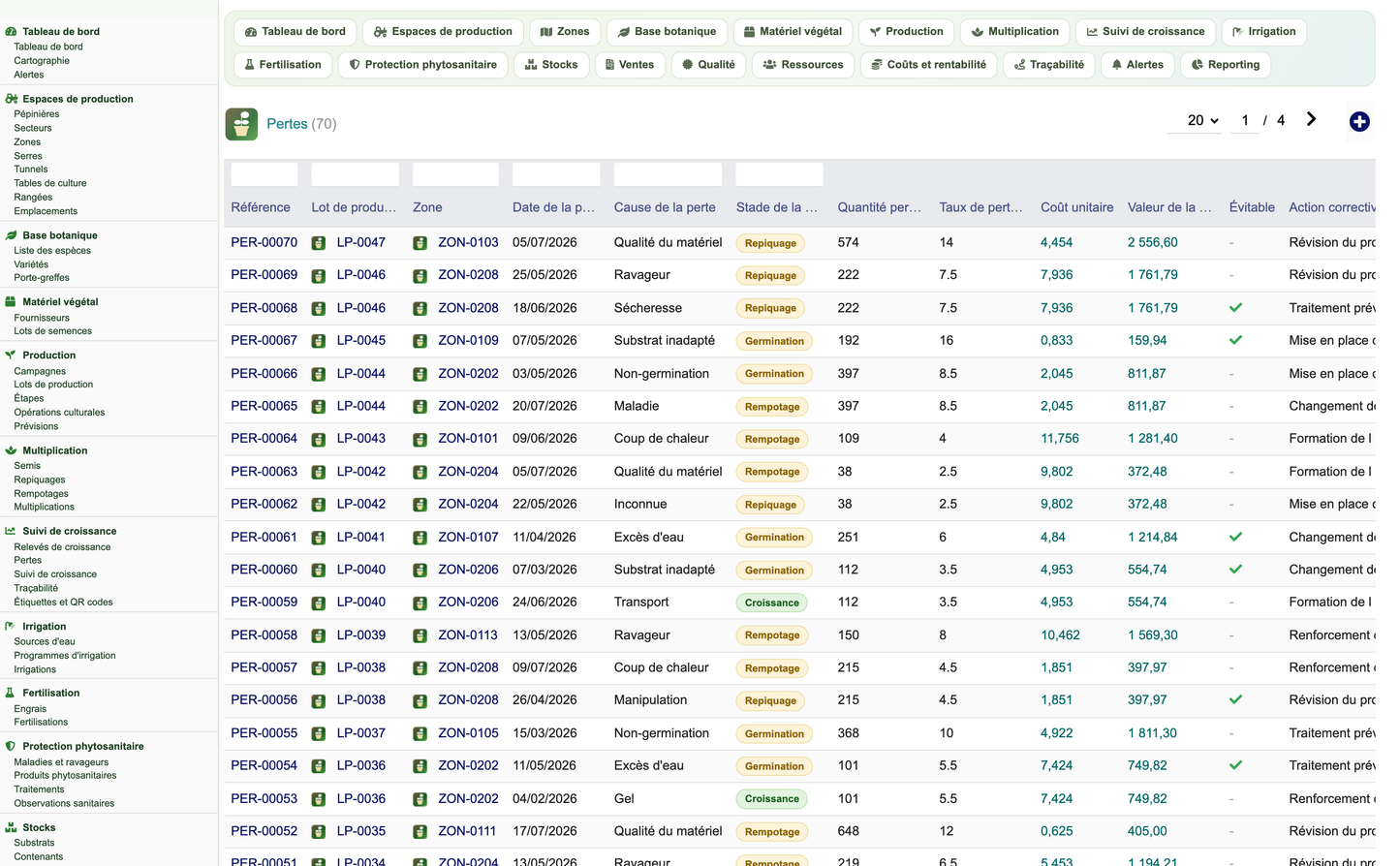Click Matériel végétal sidebar icon
Screen dimensions: 1400x866
tap(11, 302)
